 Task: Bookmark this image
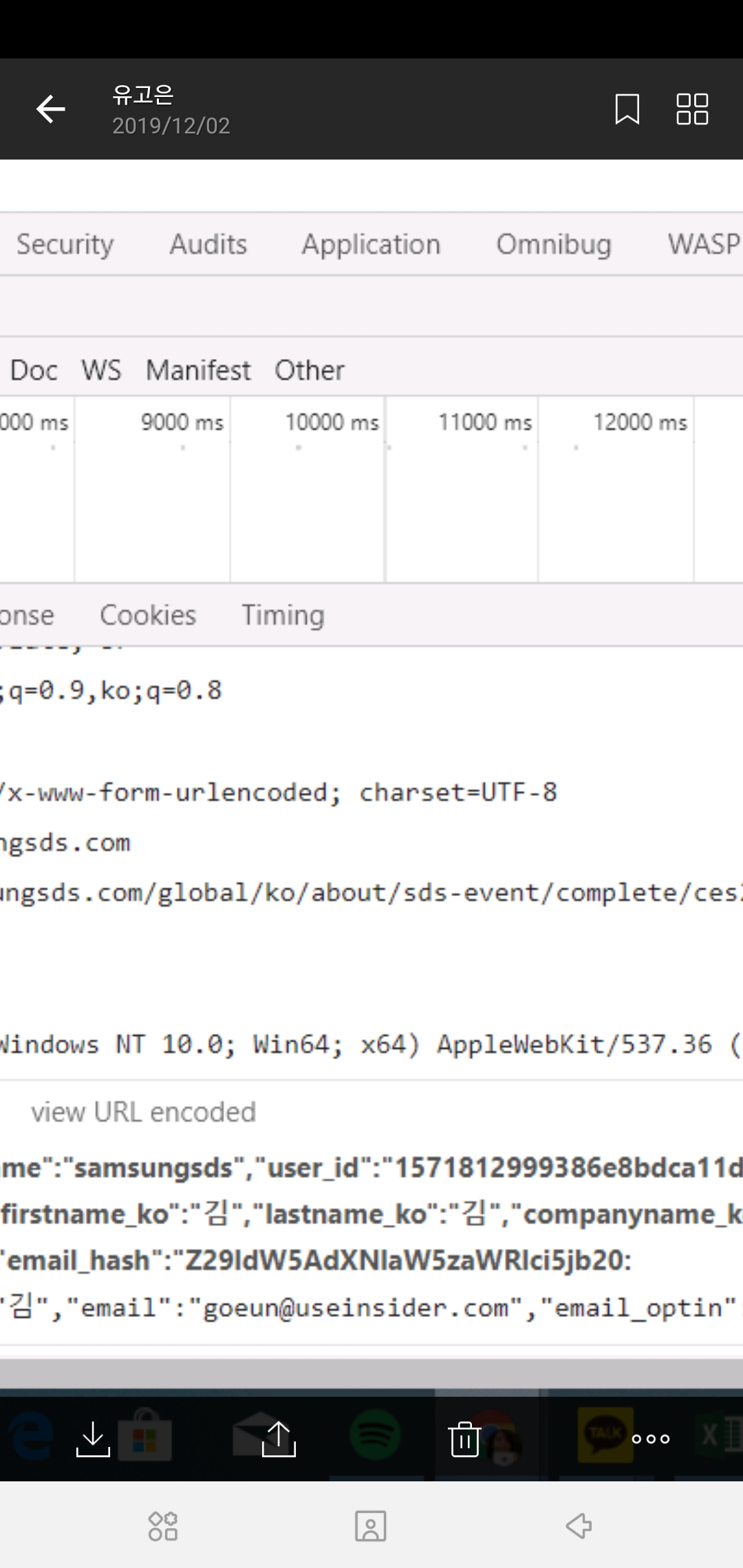pos(627,109)
